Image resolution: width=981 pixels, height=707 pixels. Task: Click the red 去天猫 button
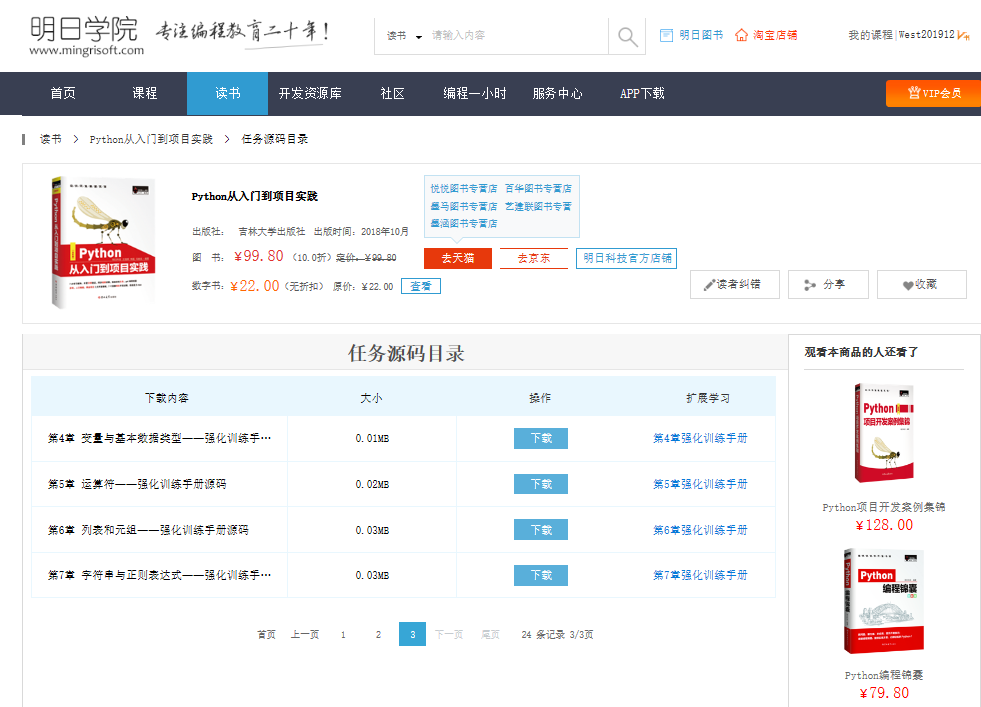click(x=458, y=258)
